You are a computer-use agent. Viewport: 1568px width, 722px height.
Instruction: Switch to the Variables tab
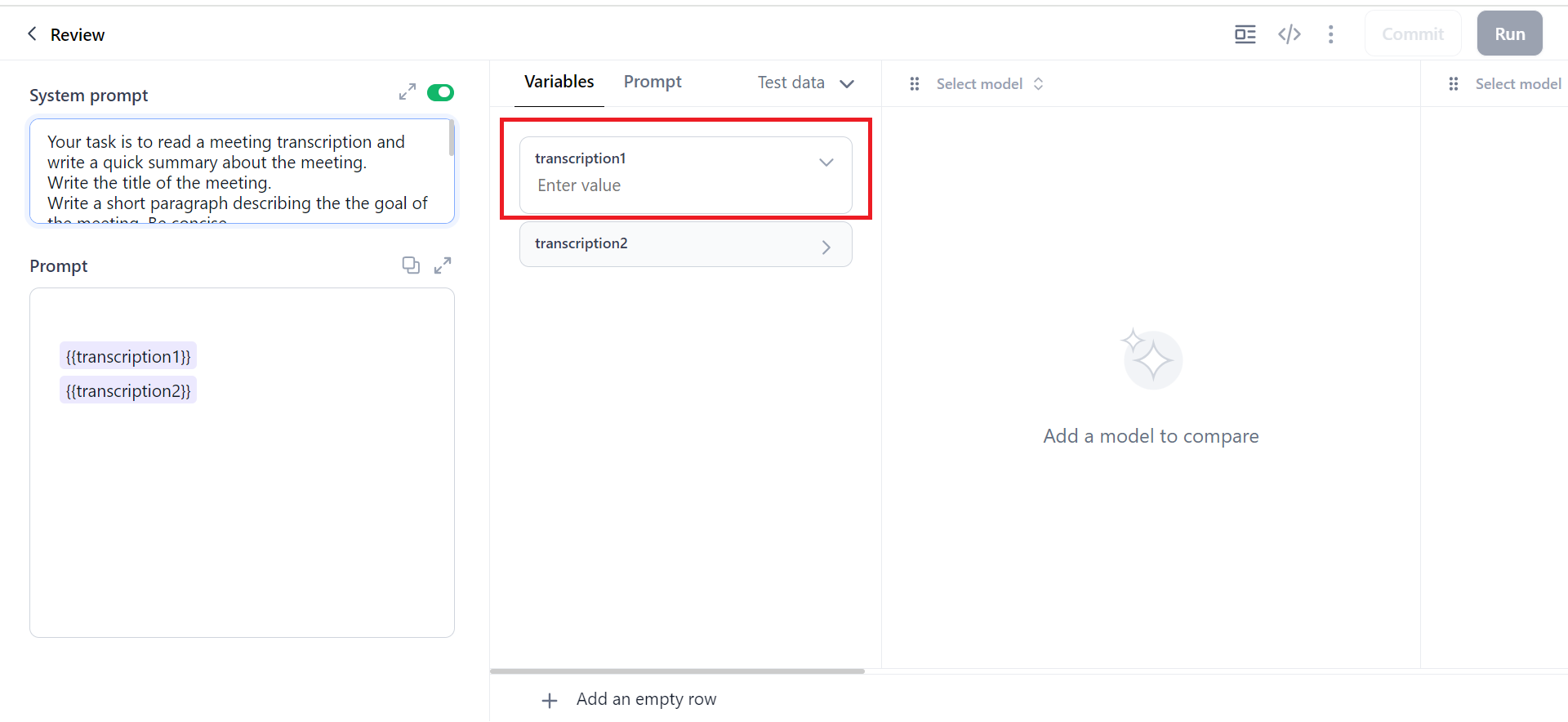[559, 82]
